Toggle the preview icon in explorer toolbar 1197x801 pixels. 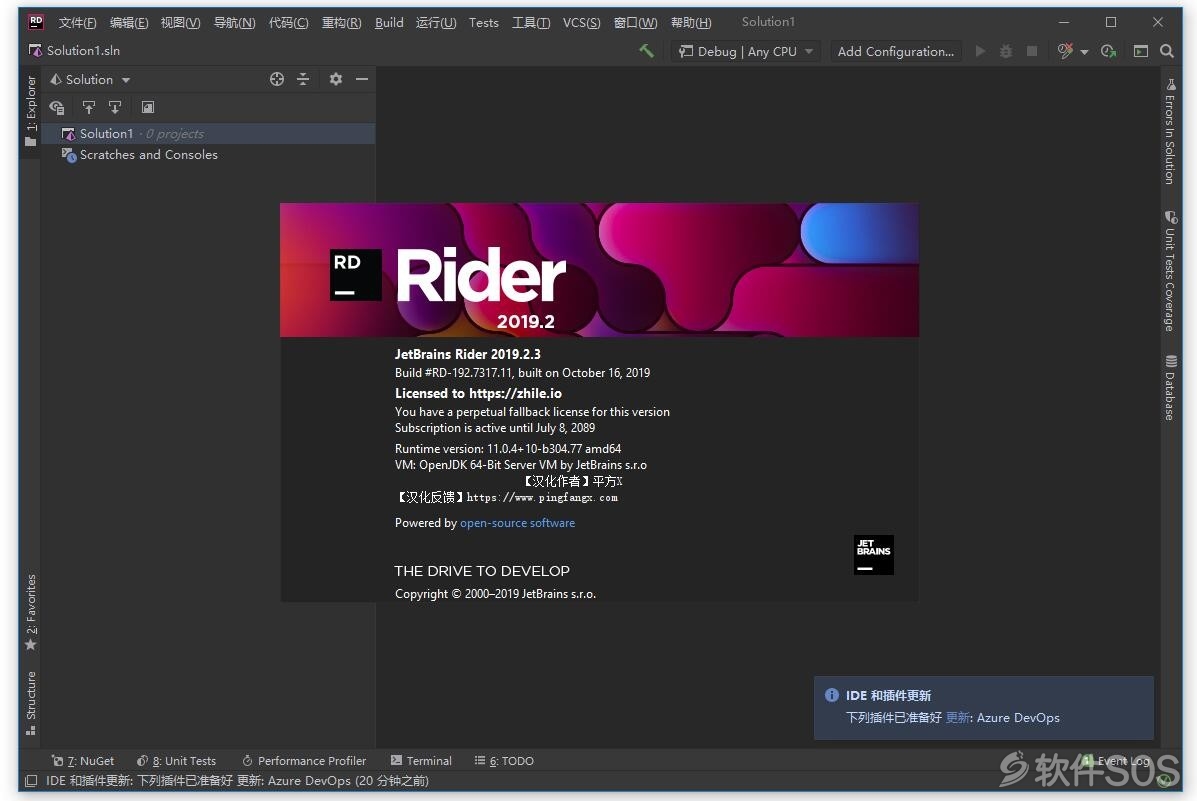click(x=148, y=108)
